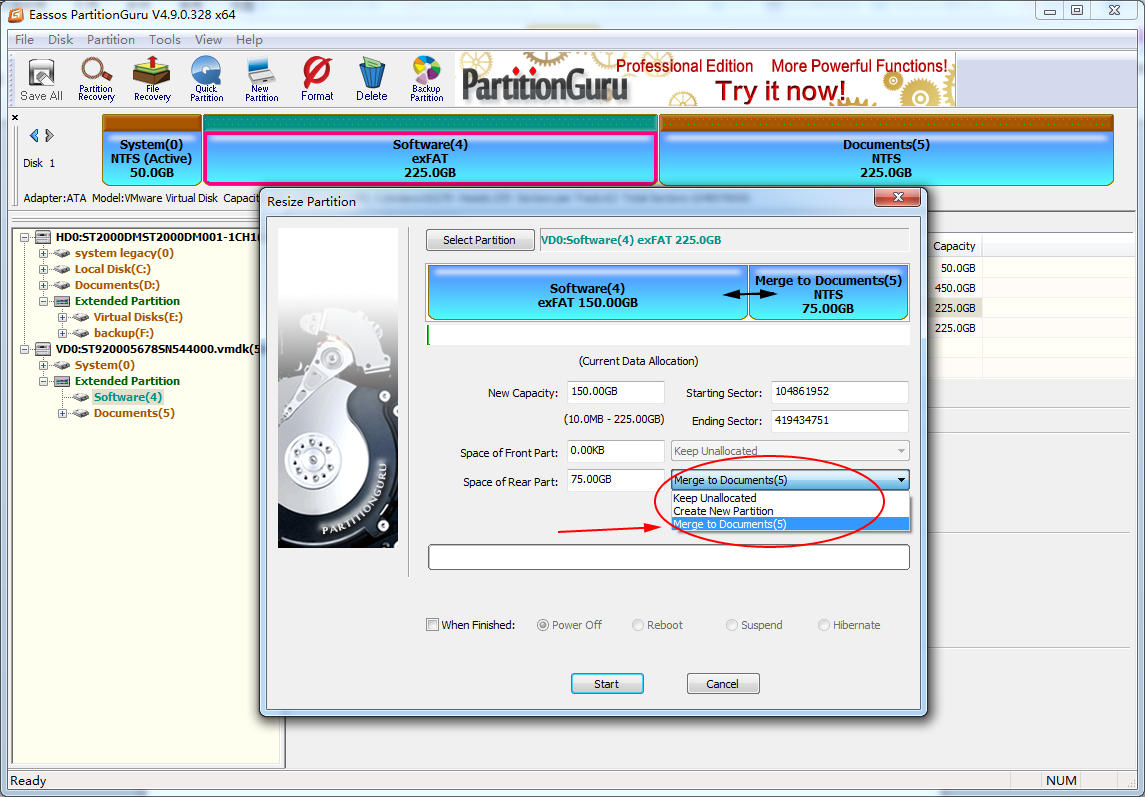Select the Reboot radio button
Image resolution: width=1145 pixels, height=797 pixels.
point(637,625)
